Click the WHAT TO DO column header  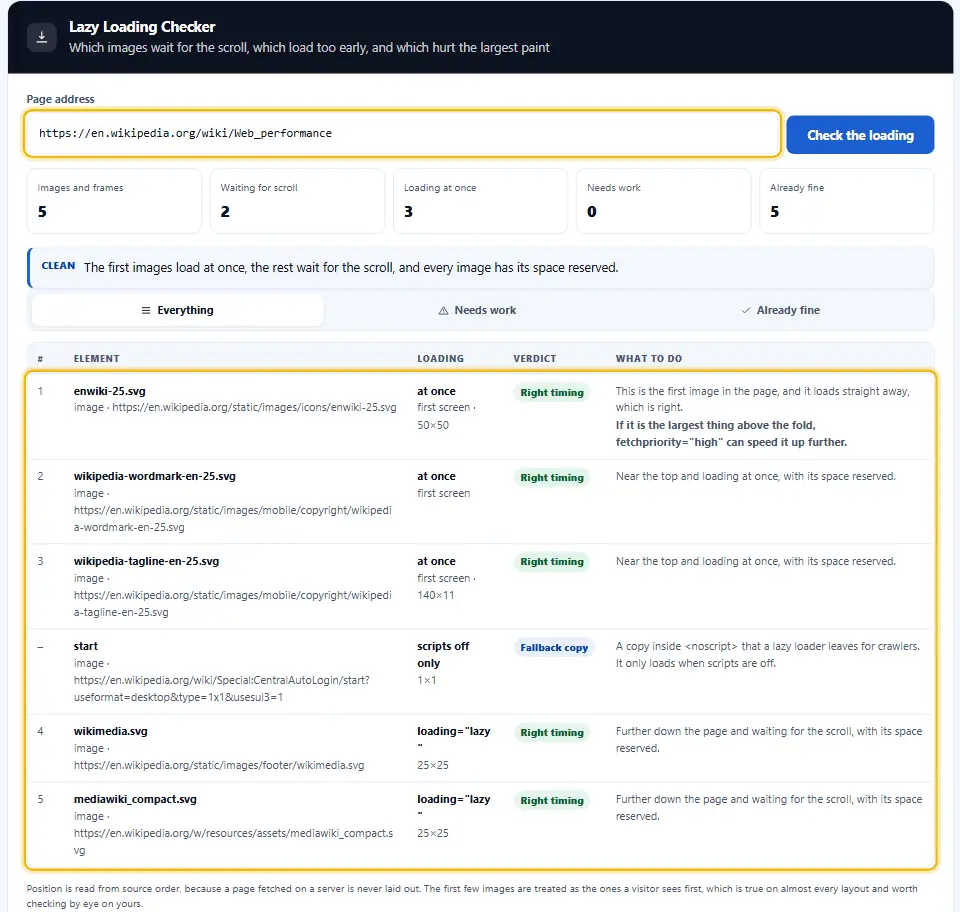[649, 359]
